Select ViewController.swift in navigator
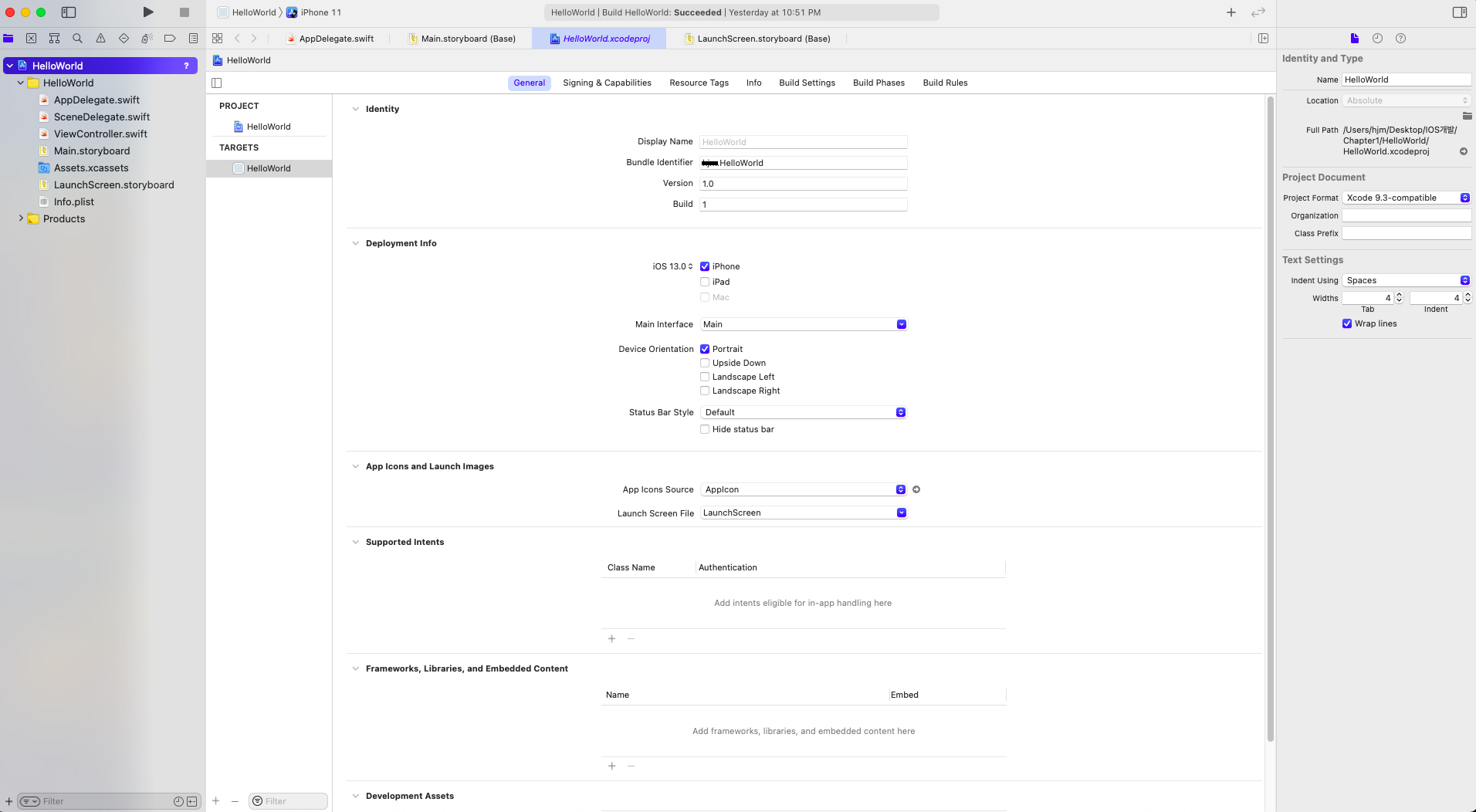The width and height of the screenshot is (1476, 812). [x=100, y=134]
